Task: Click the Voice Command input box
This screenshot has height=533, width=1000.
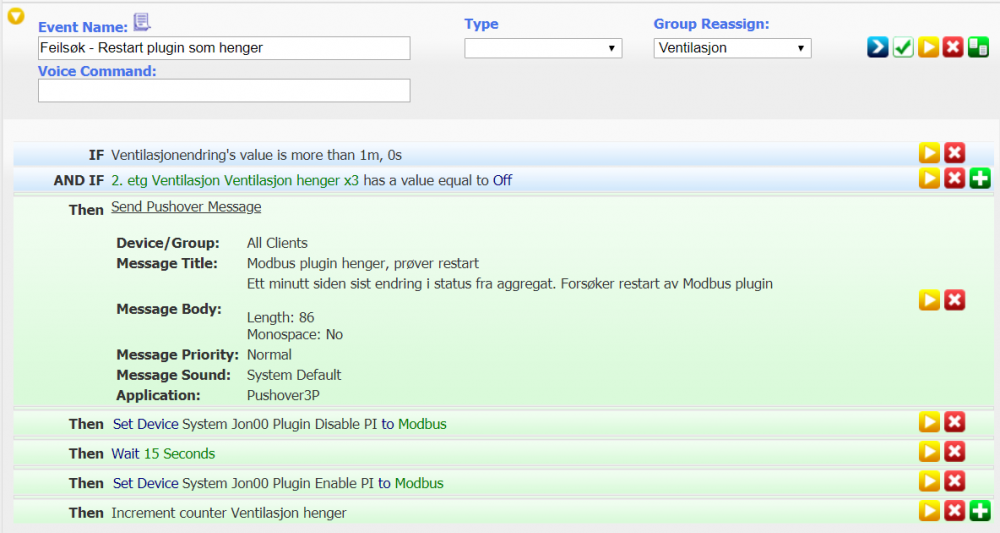Action: pos(224,91)
